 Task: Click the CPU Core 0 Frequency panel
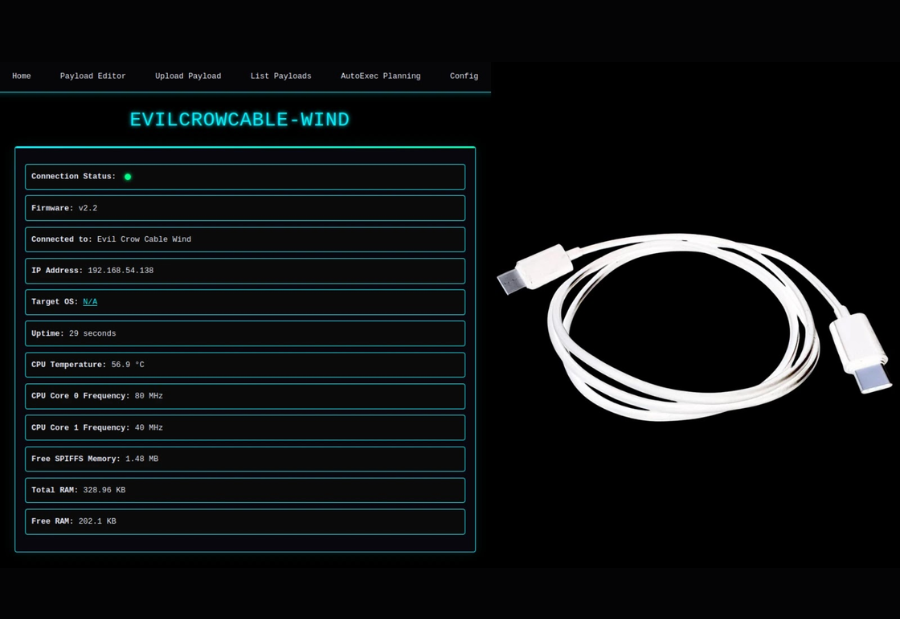pos(245,395)
